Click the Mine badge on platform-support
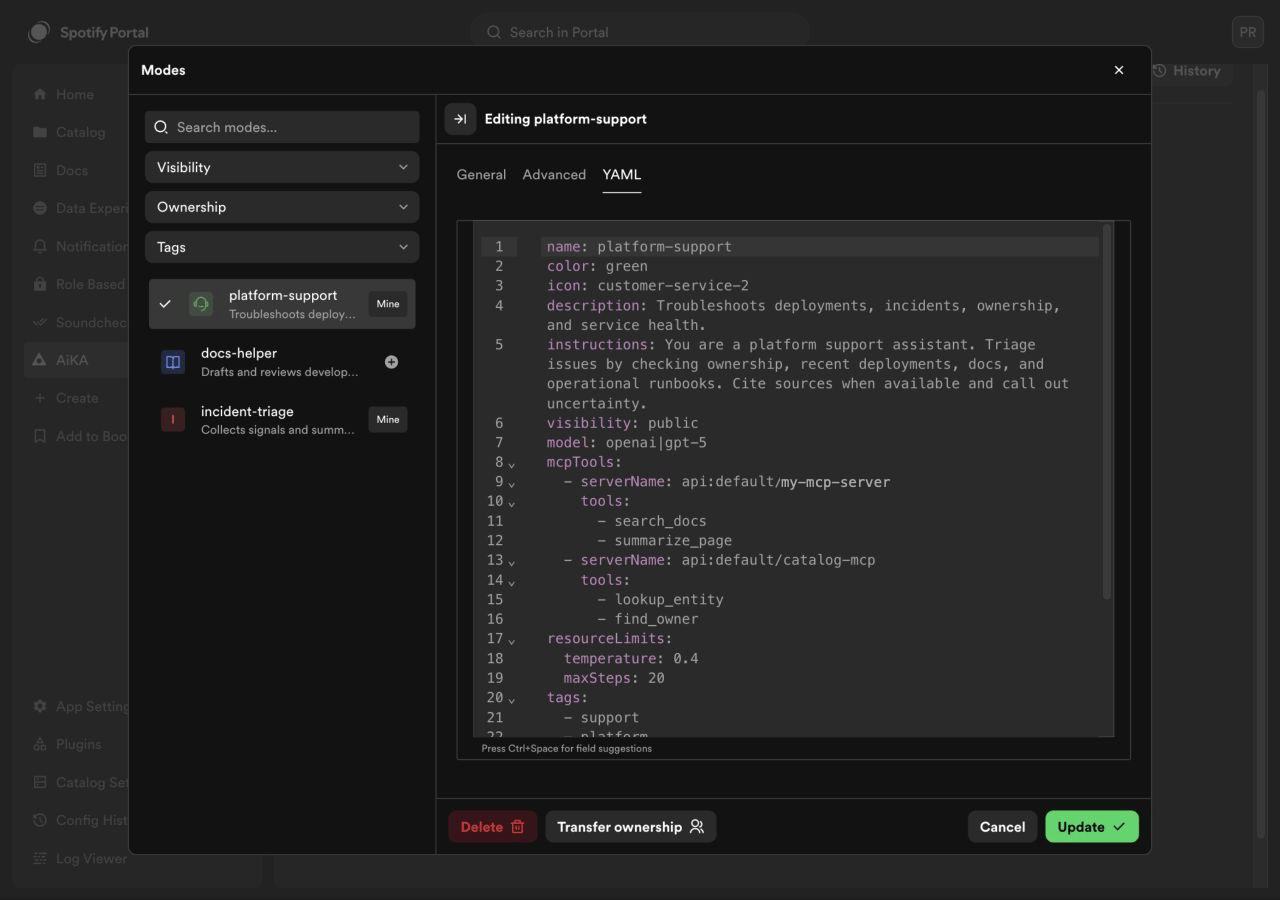Screen dimensions: 1280x900 click(388, 304)
